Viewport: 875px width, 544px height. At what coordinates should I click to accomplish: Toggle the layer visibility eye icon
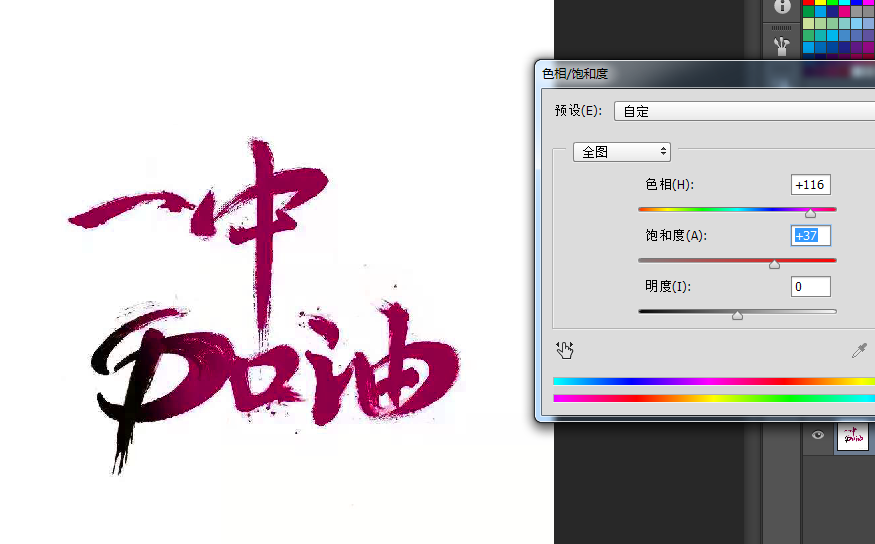818,435
